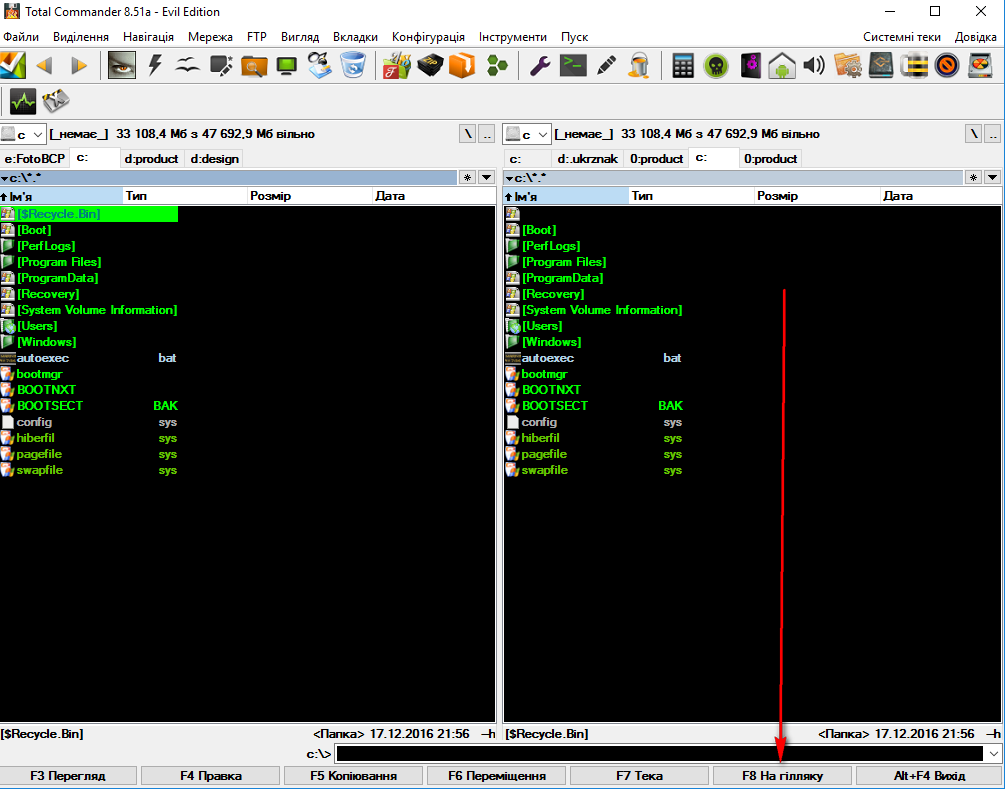The image size is (1005, 789).
Task: Click the green hexagons toolbar icon
Action: [x=497, y=65]
